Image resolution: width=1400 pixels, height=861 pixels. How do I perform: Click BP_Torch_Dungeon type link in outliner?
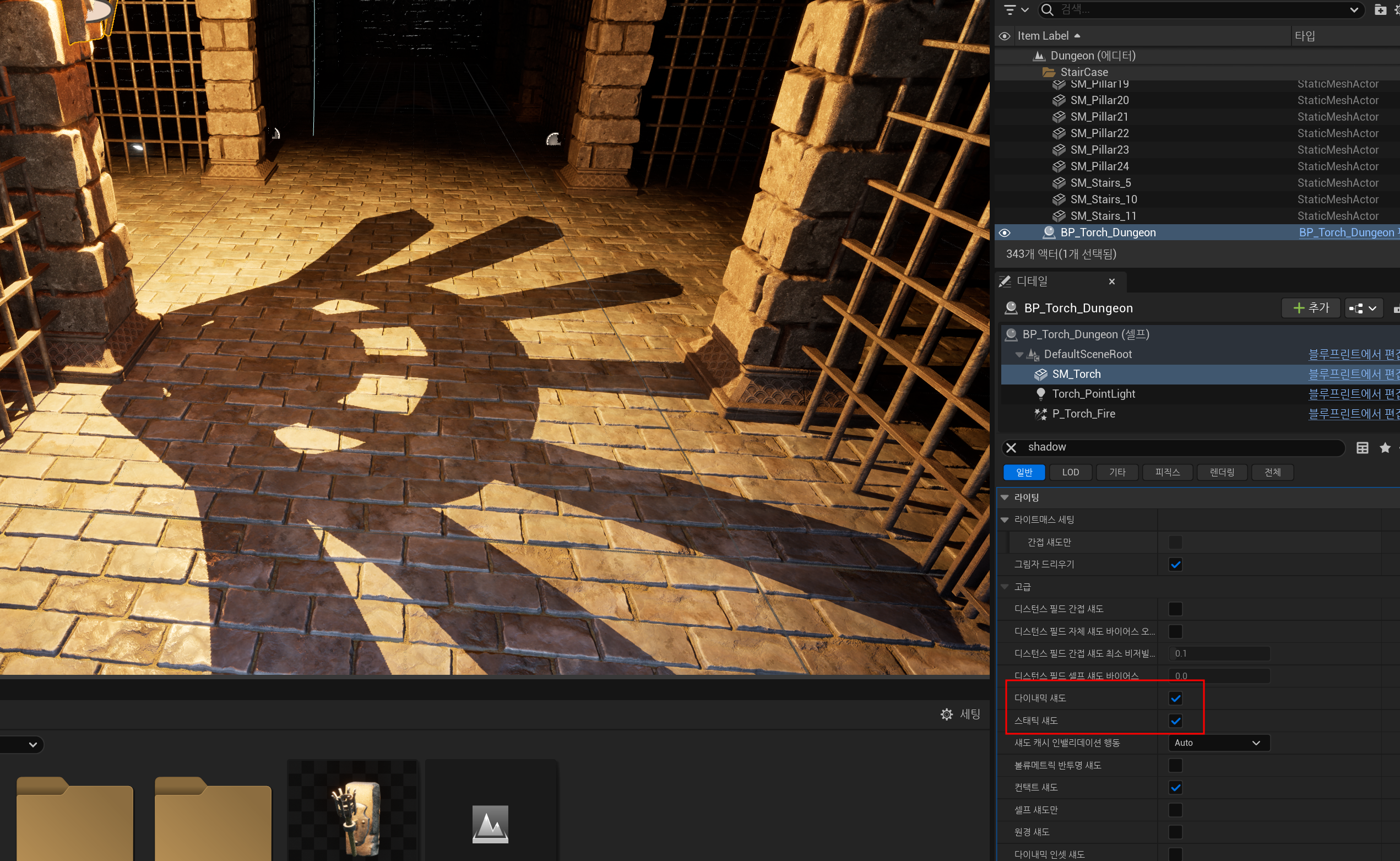tap(1346, 233)
